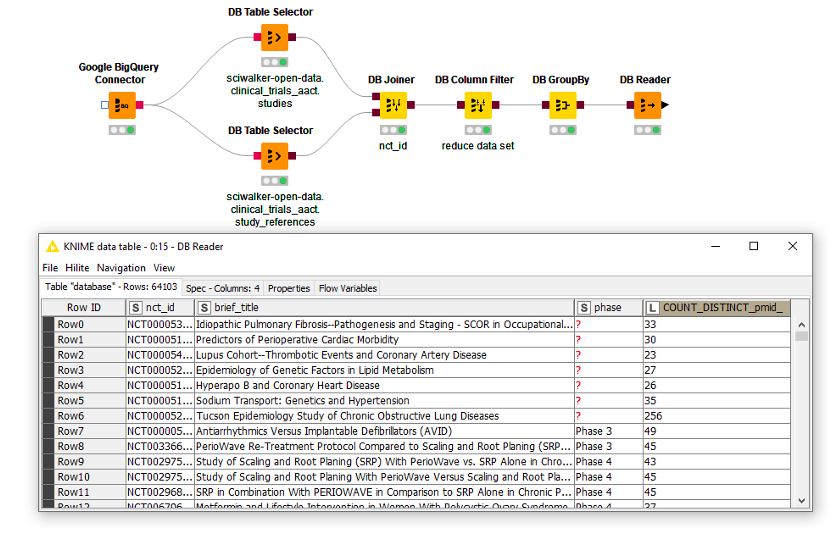Click status traffic light under DB GroupBy
This screenshot has width=833, height=538.
[x=563, y=130]
